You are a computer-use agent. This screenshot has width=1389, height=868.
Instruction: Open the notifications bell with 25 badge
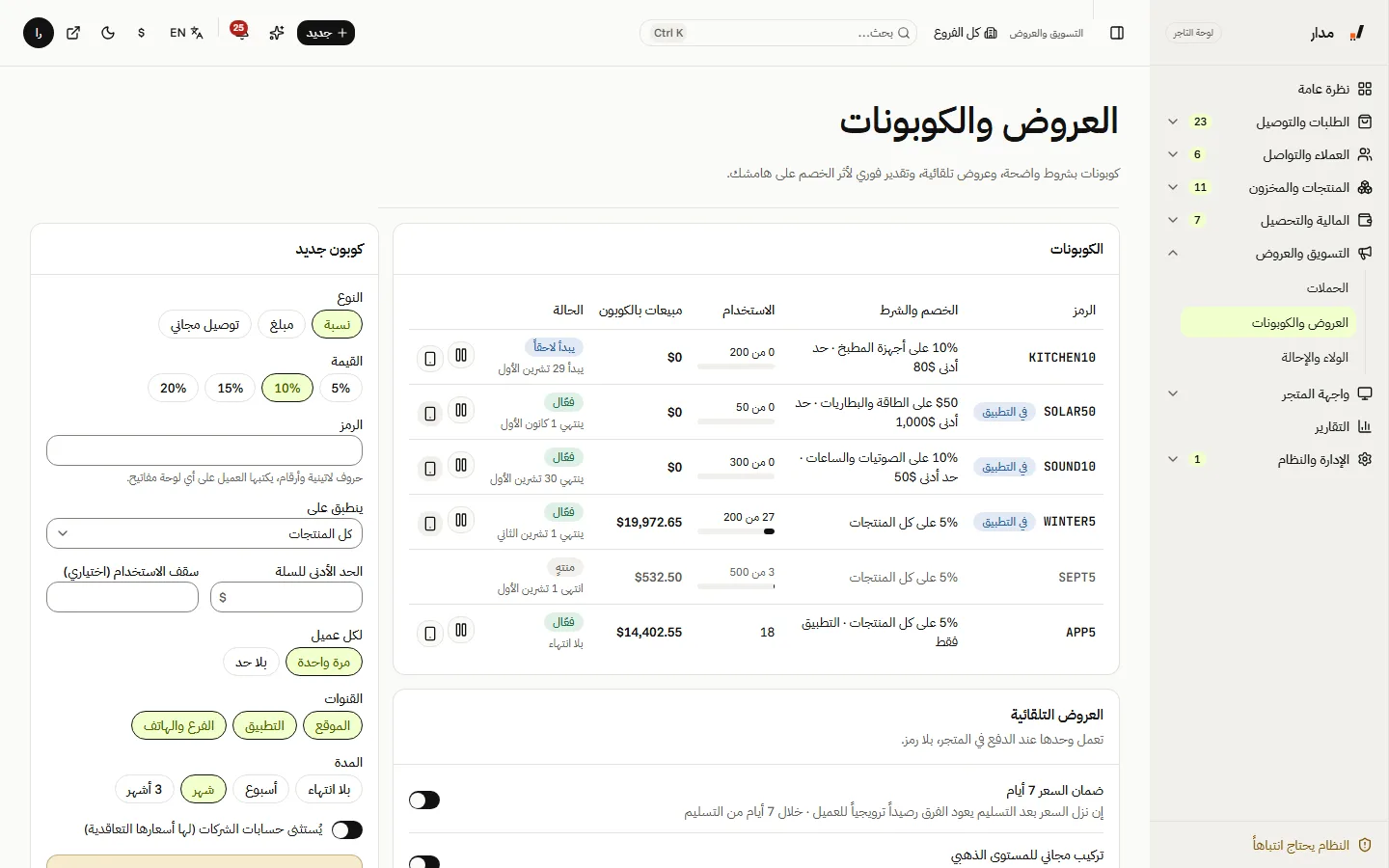click(239, 32)
